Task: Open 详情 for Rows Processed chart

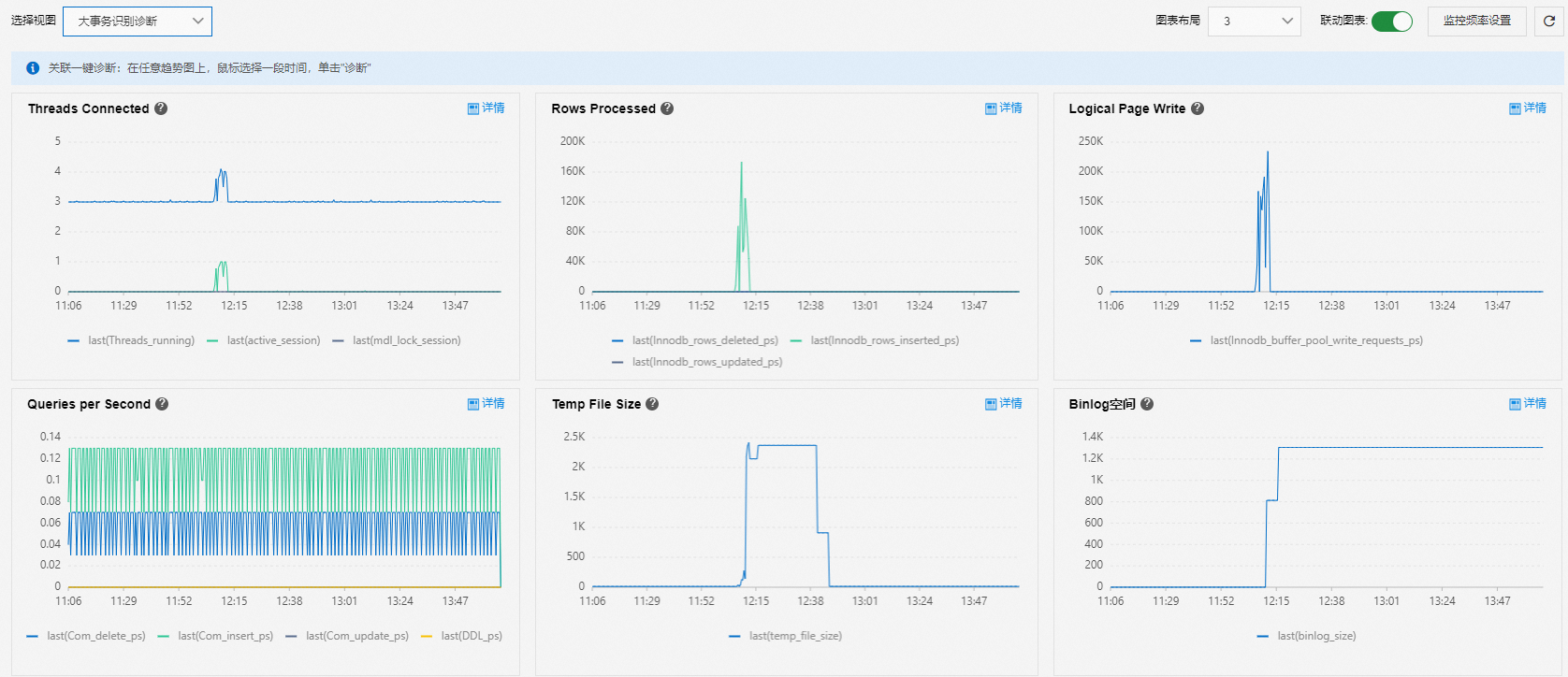Action: (1004, 108)
